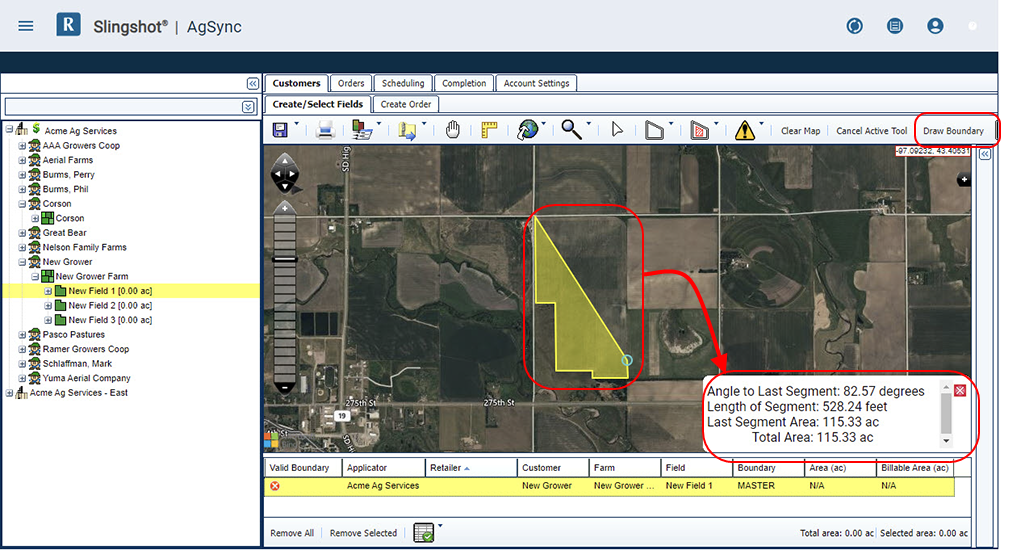Click the zoom in arrow above zoom bar
The image size is (1012, 550).
click(x=285, y=208)
